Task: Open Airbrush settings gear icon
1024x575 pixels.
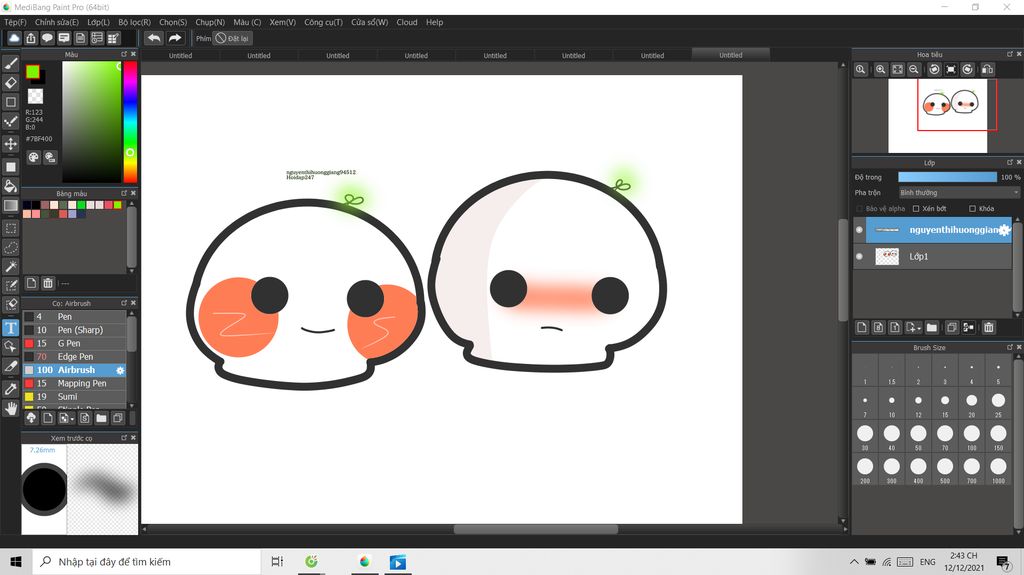Action: point(120,370)
